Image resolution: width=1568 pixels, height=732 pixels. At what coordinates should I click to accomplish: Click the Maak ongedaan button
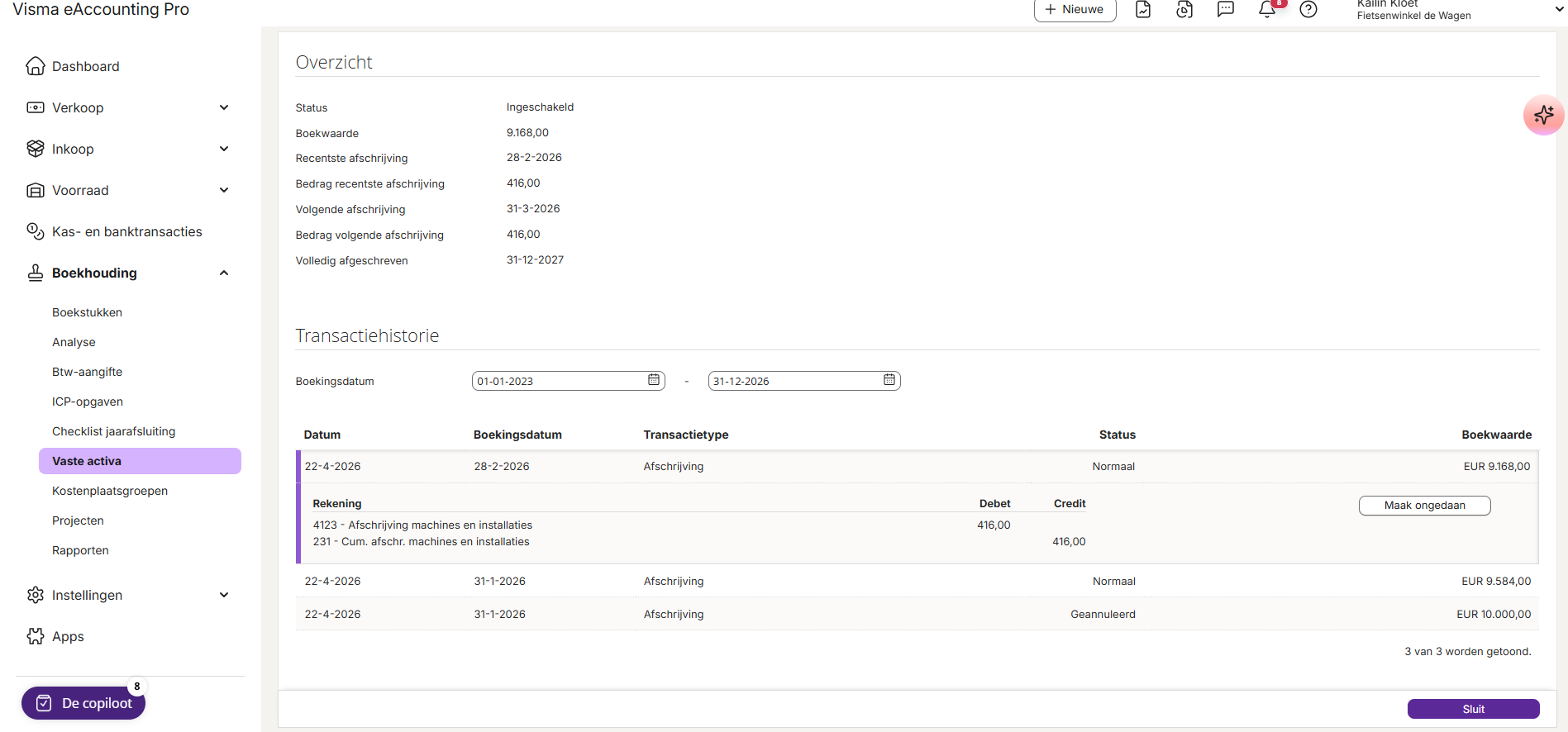[x=1424, y=506]
